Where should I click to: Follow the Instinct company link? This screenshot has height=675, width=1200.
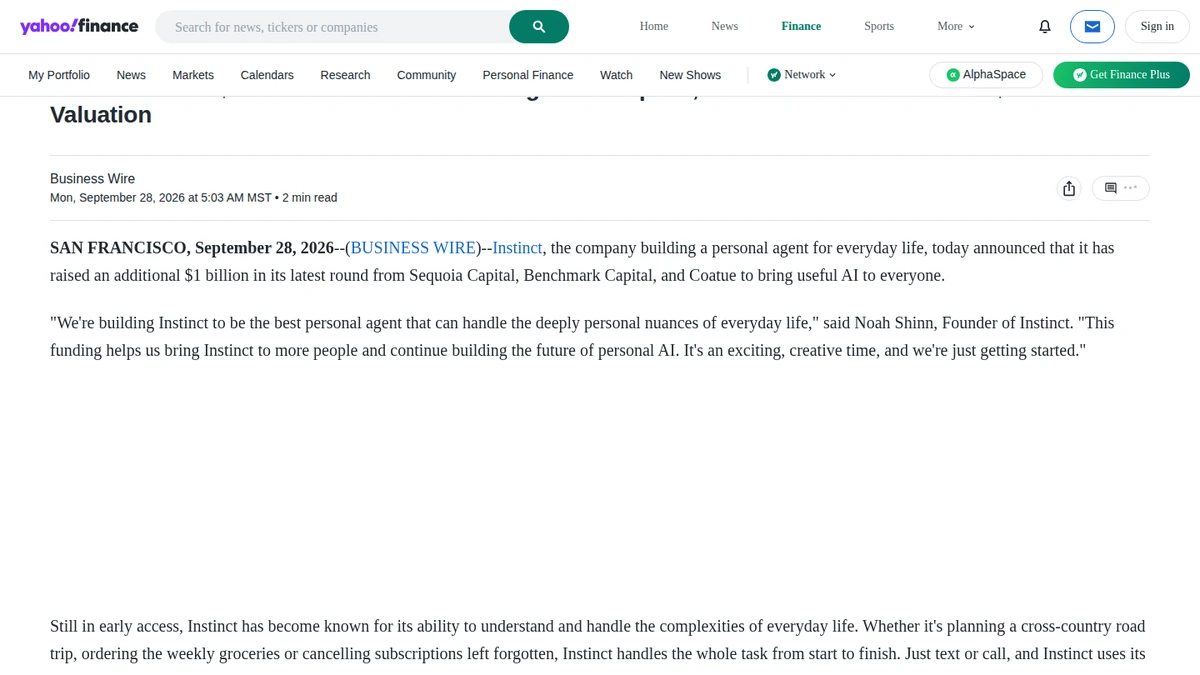click(x=517, y=248)
